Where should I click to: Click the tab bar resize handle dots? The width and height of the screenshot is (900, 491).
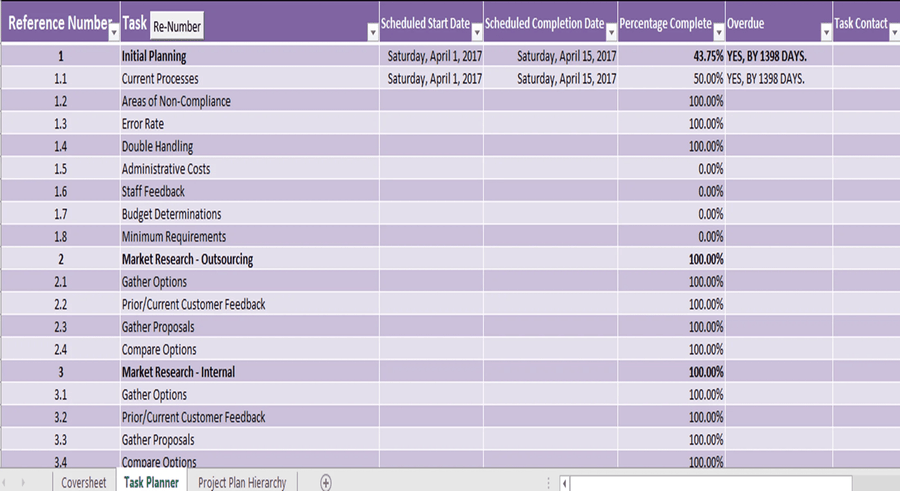(548, 483)
